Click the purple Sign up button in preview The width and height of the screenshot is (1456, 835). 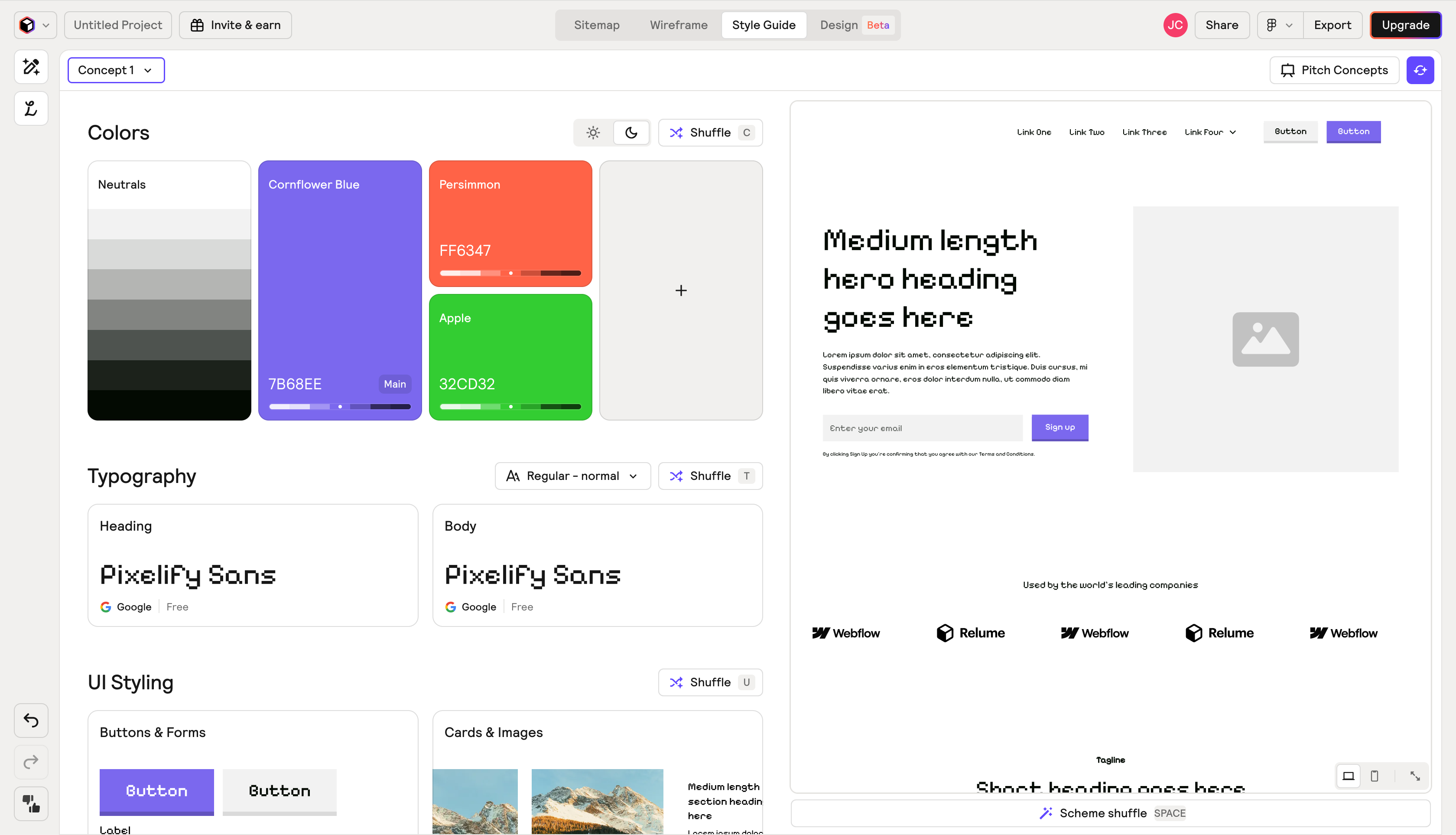pyautogui.click(x=1060, y=427)
